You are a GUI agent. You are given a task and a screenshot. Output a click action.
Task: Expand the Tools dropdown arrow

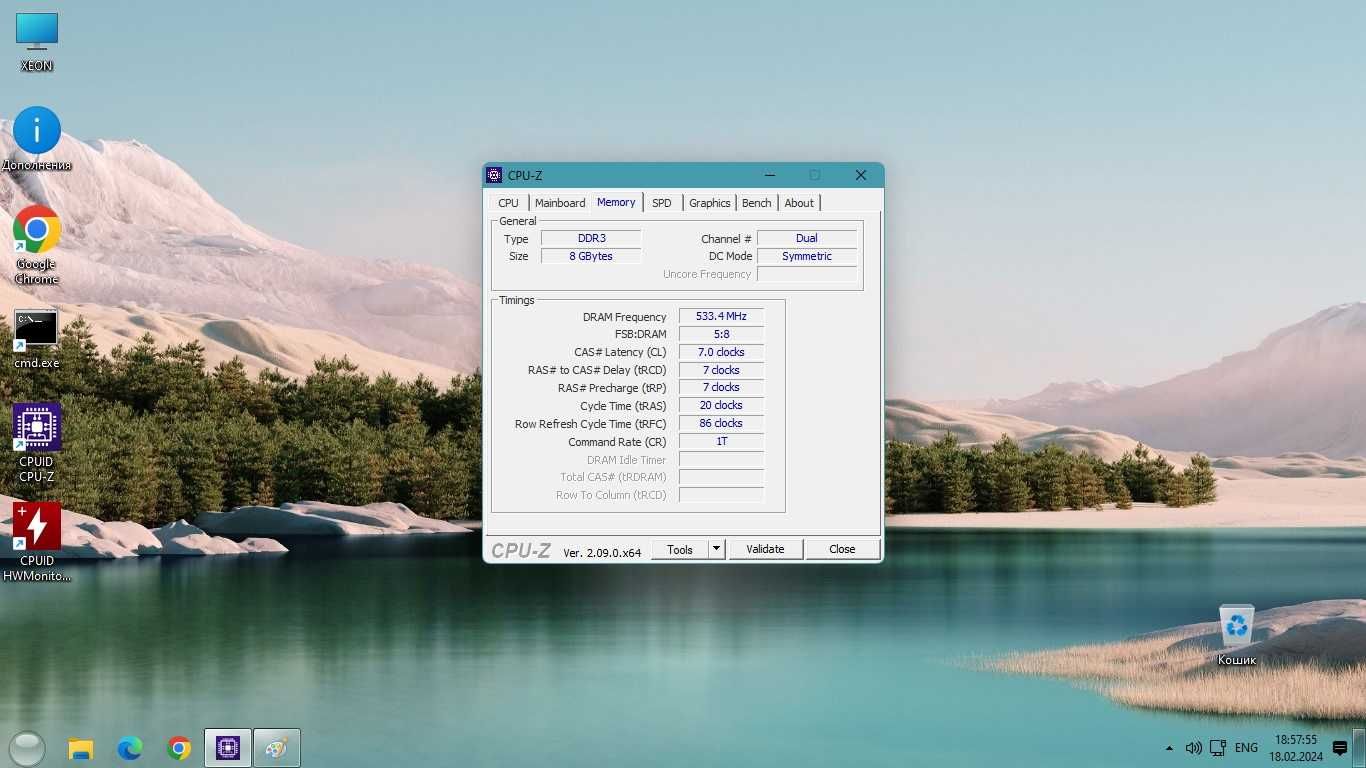point(716,549)
